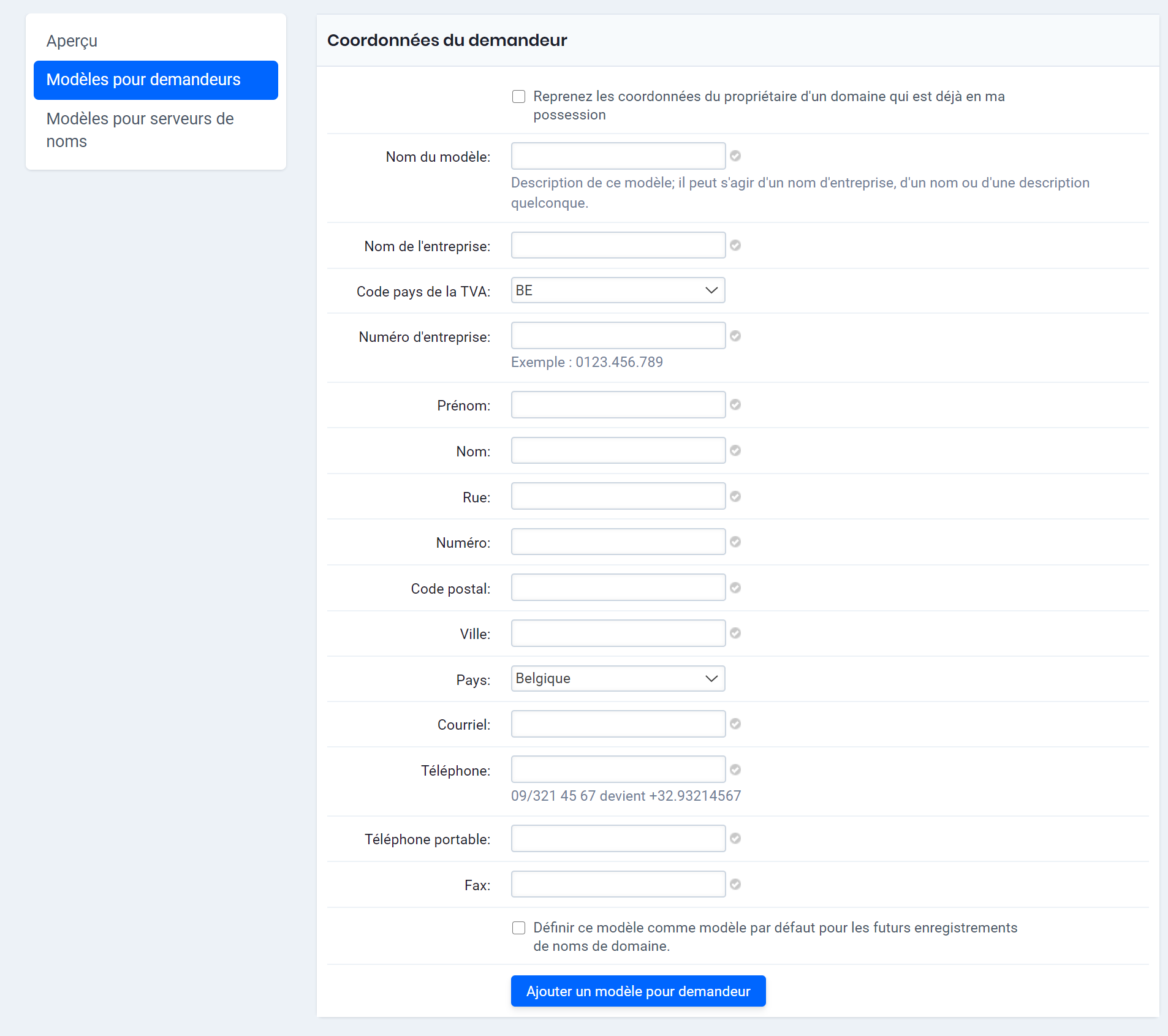Click the validation checkmark beside Nom du modèle
This screenshot has width=1168, height=1036.
(x=736, y=156)
